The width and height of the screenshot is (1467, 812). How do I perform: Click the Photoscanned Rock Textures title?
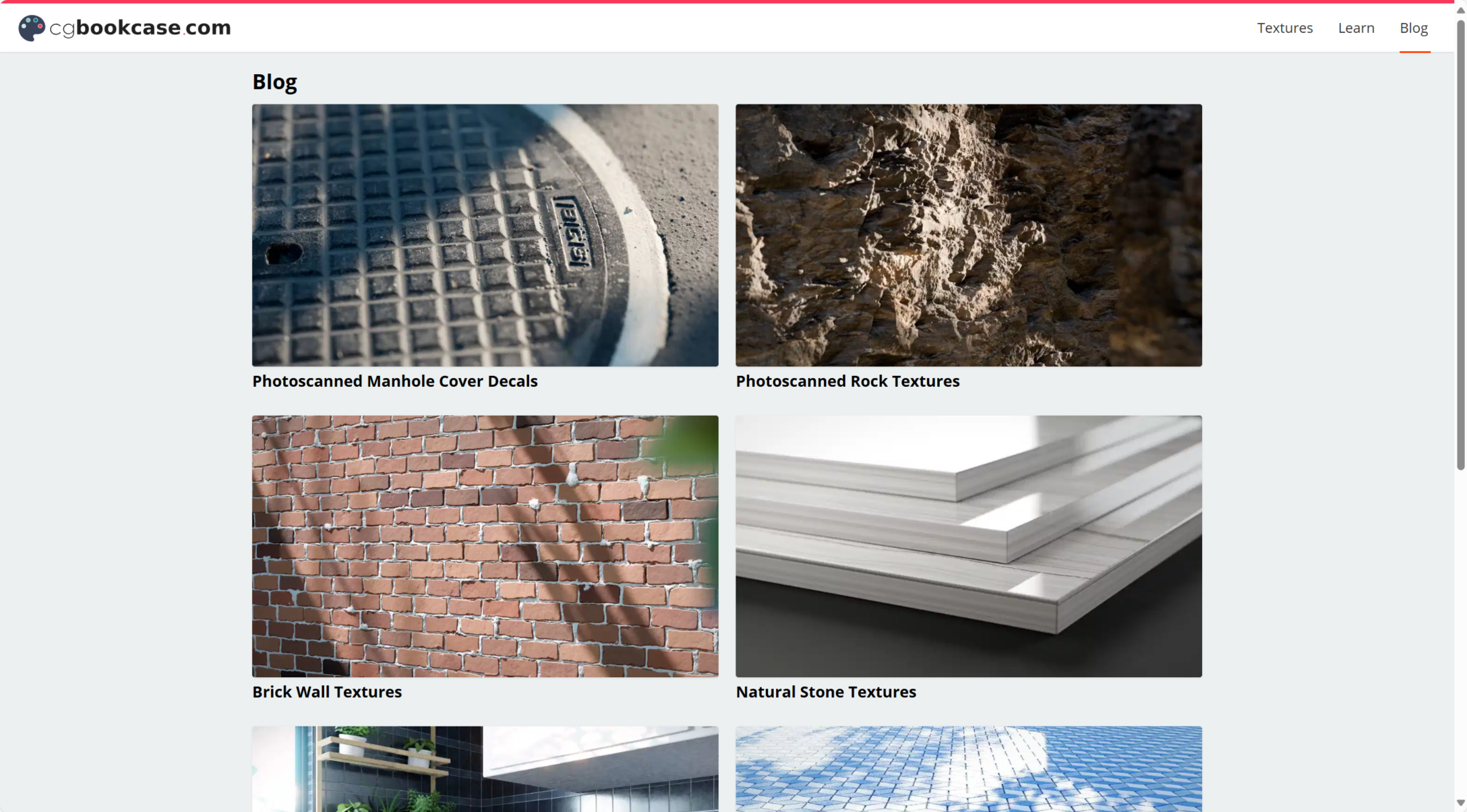coord(847,381)
